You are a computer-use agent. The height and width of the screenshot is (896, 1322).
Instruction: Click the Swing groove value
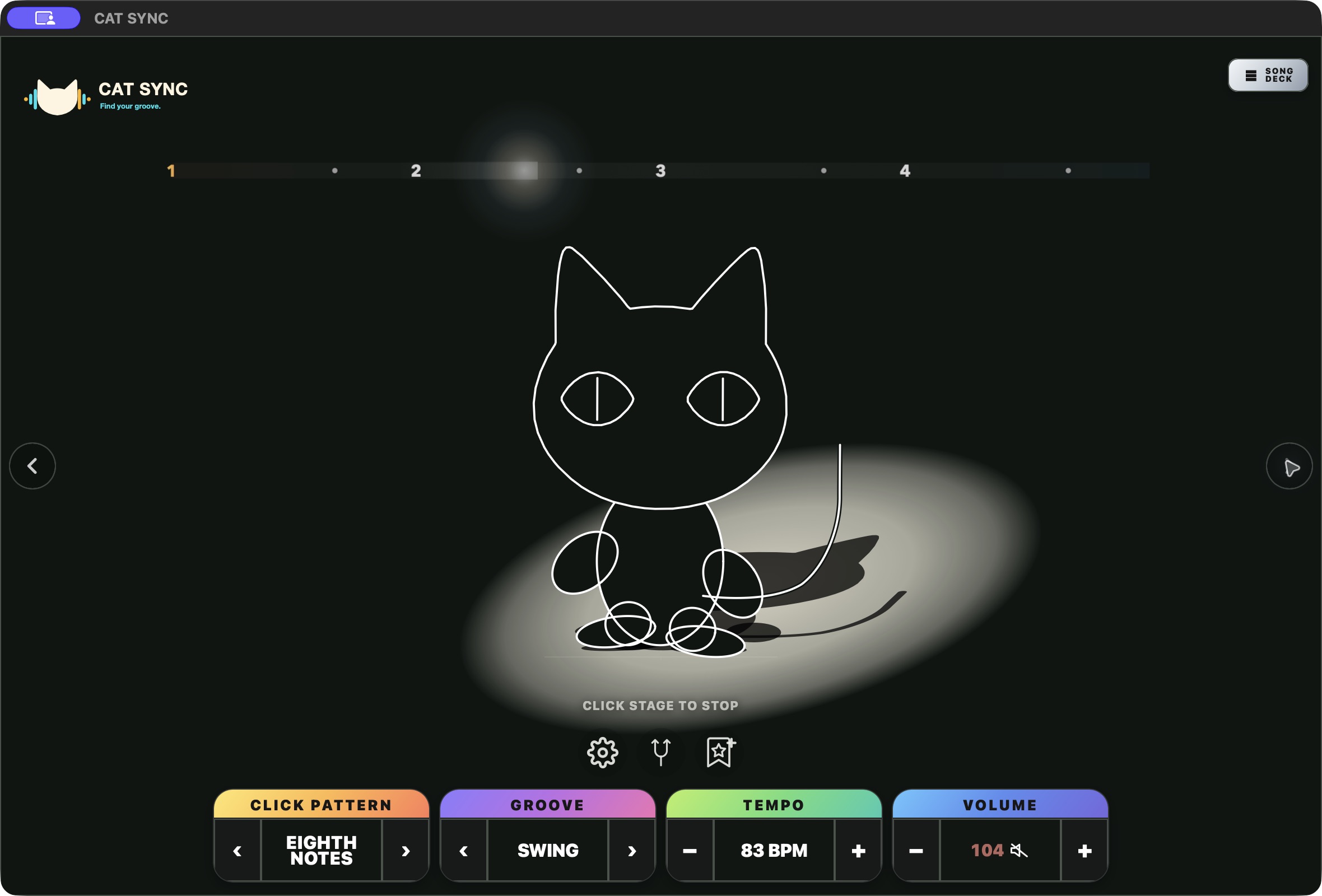[x=548, y=851]
